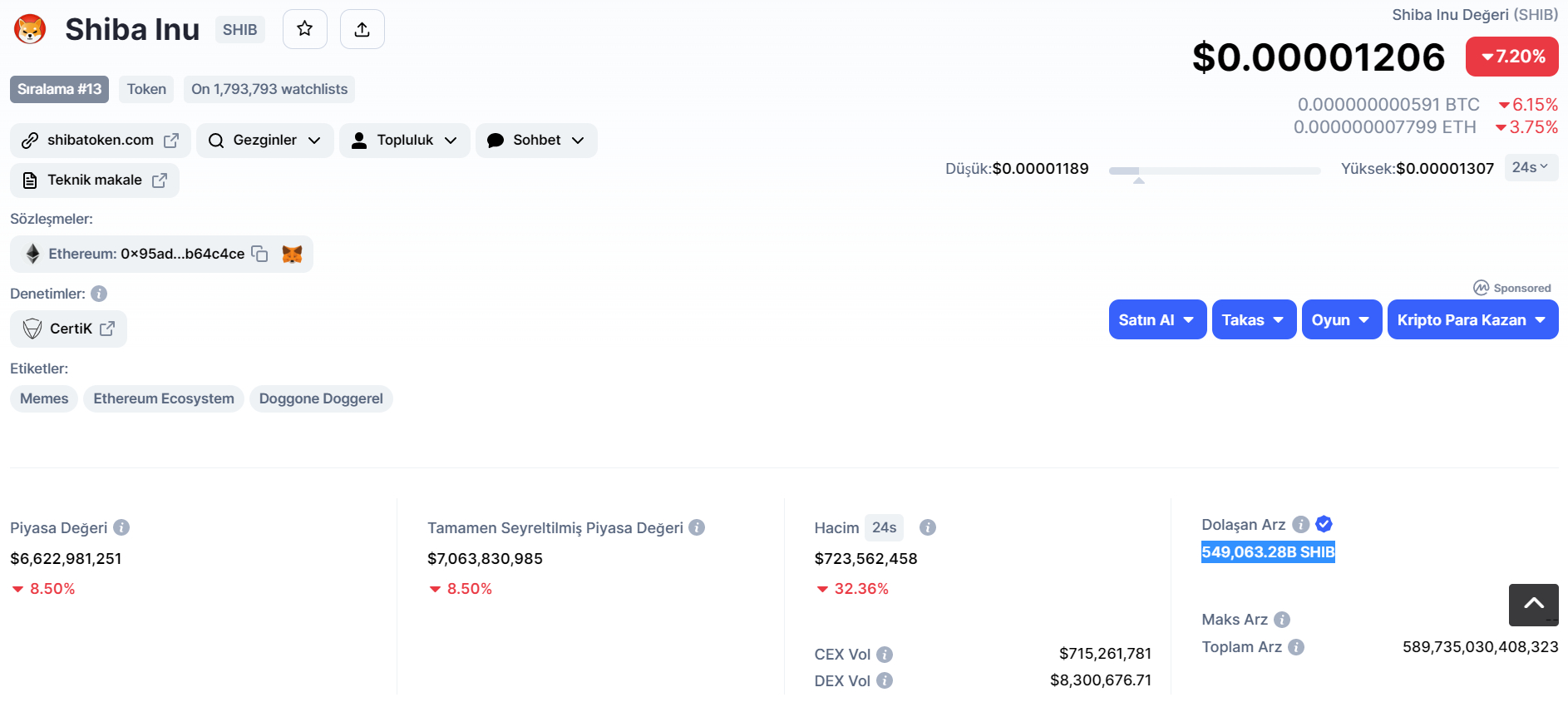Click the Token type badge
The width and height of the screenshot is (1568, 712).
(x=146, y=89)
